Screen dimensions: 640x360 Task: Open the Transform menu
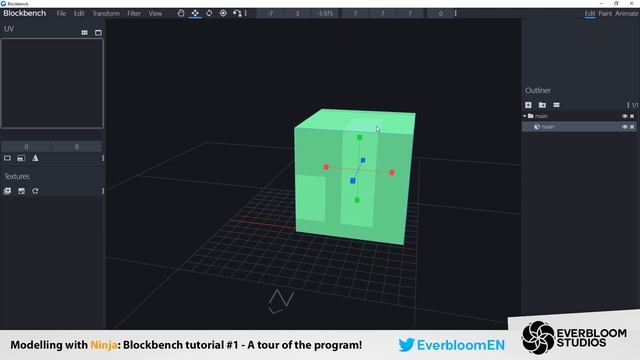pyautogui.click(x=106, y=13)
